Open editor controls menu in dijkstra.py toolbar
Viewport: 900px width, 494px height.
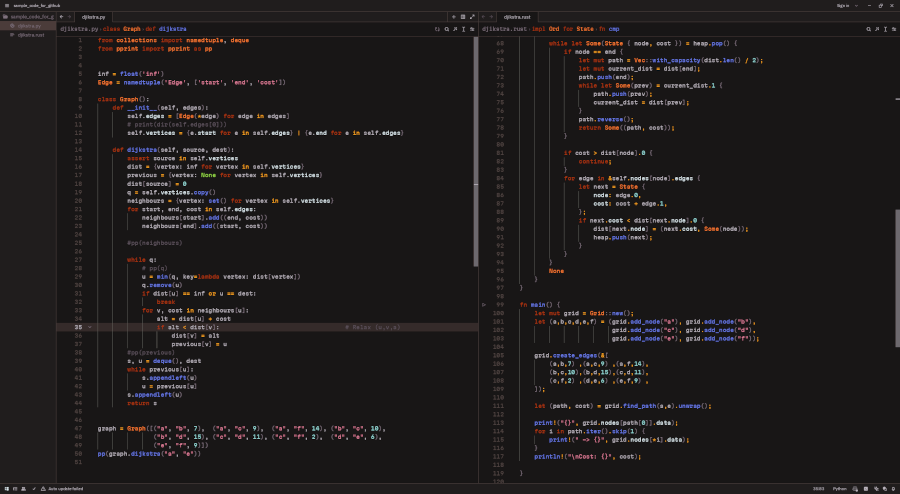point(472,29)
